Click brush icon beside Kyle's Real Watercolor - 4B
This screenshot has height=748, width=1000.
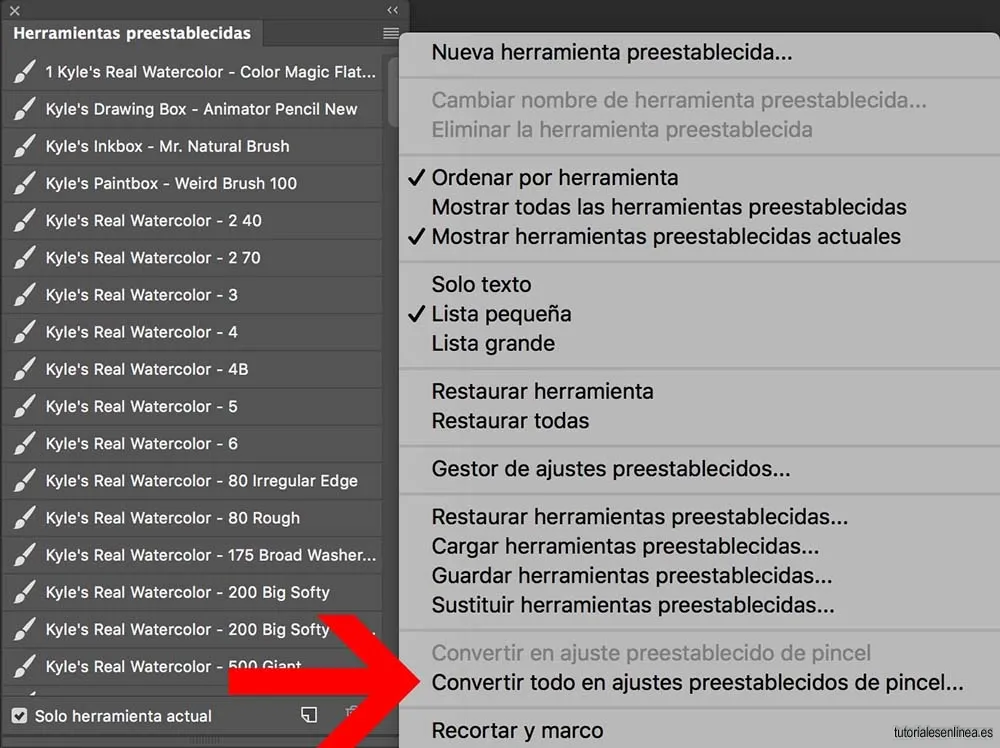tap(24, 369)
